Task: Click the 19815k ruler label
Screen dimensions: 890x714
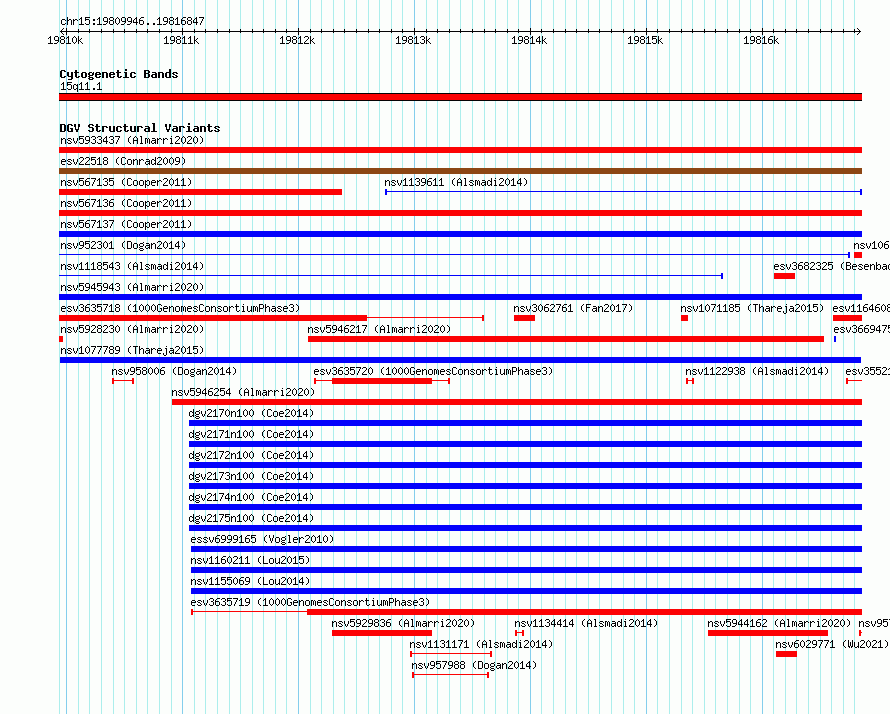Action: [645, 40]
